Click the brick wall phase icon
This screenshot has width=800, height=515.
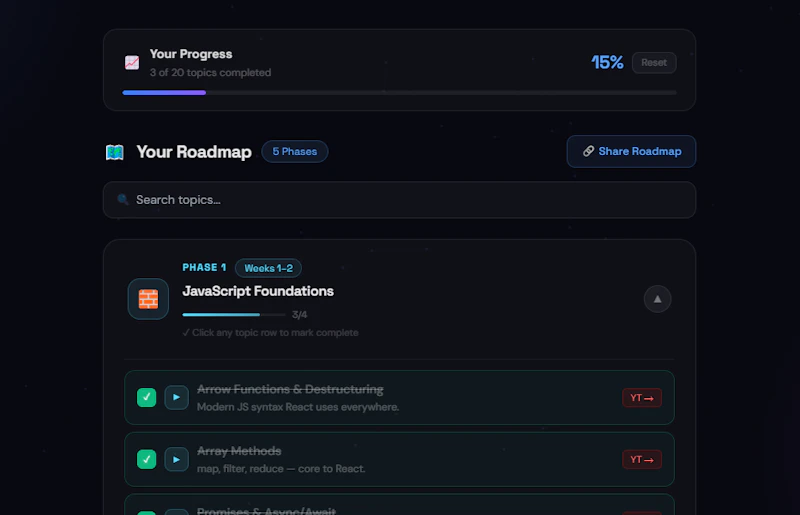[x=148, y=299]
